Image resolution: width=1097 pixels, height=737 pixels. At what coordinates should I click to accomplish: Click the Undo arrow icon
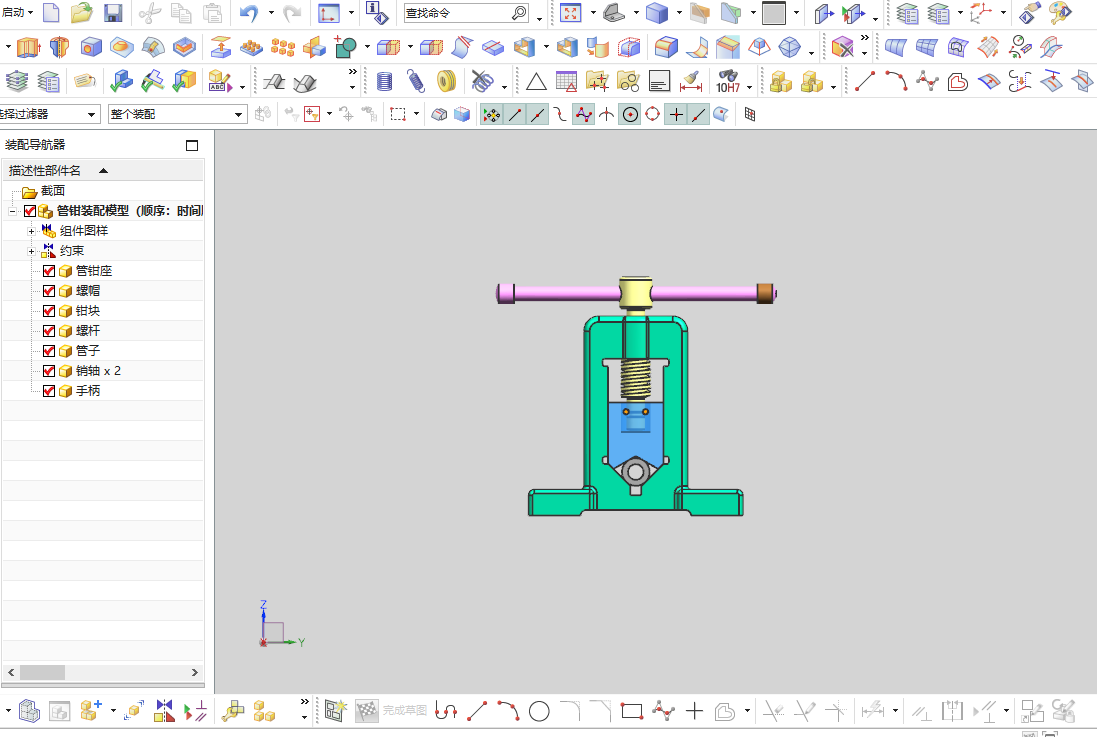tap(249, 13)
